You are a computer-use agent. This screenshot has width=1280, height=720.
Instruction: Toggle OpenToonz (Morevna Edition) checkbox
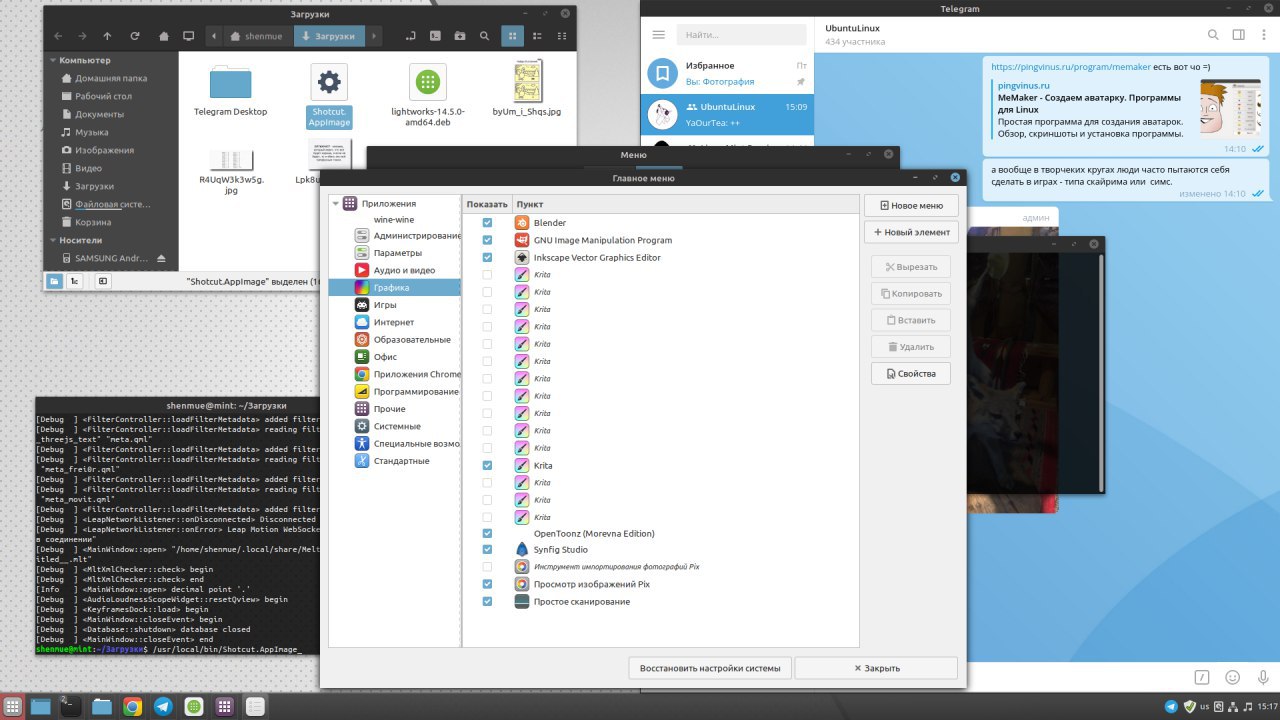click(487, 533)
